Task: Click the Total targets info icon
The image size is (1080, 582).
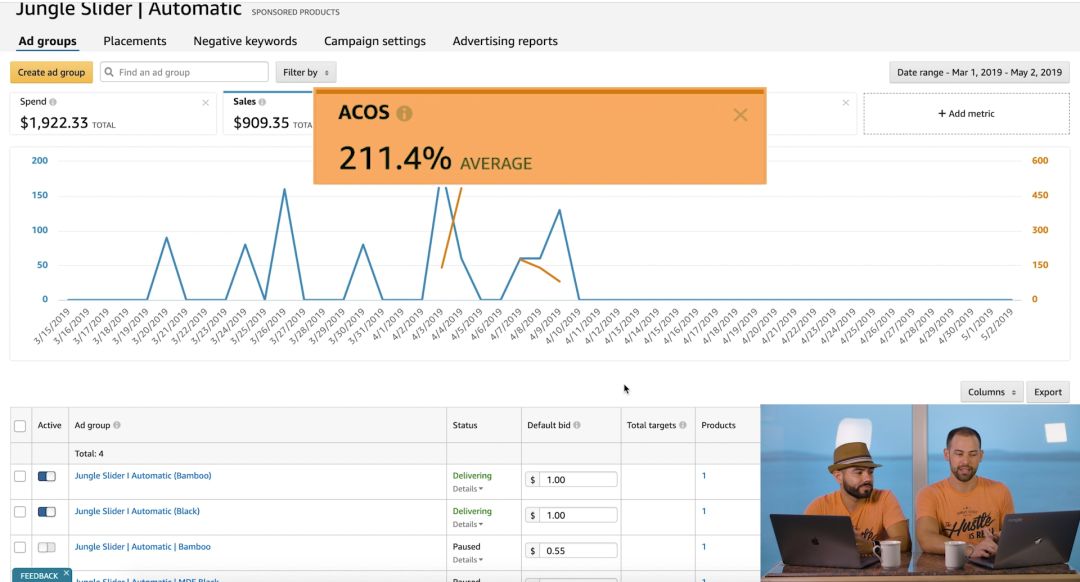Action: (x=683, y=425)
